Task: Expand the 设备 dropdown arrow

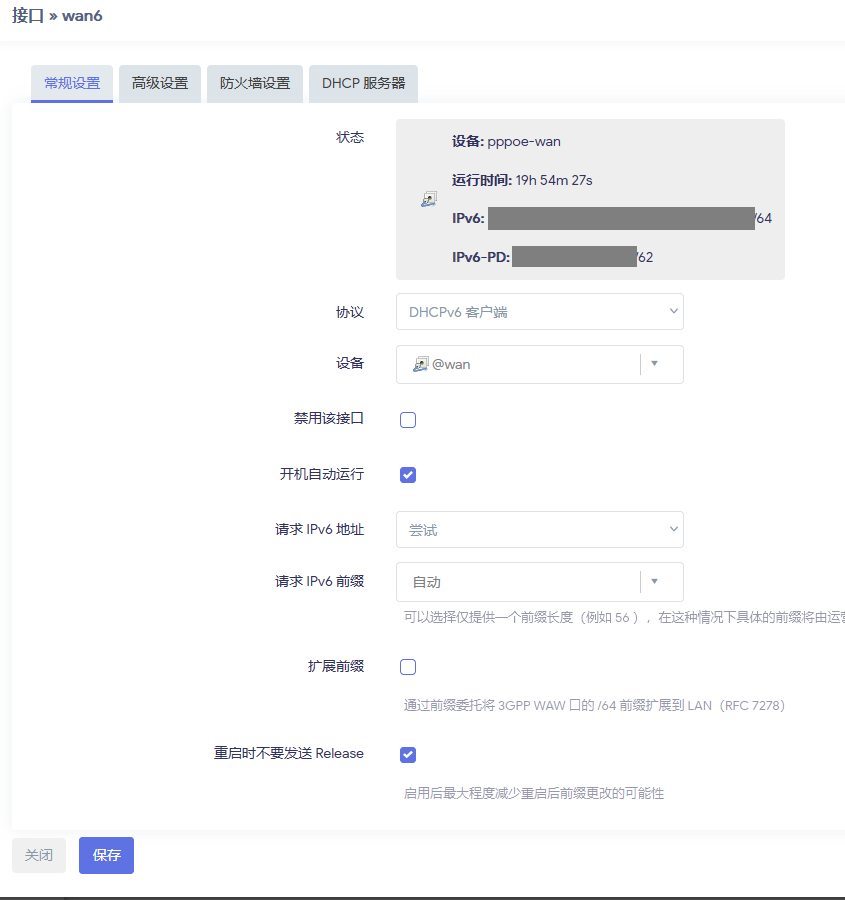Action: pyautogui.click(x=655, y=364)
